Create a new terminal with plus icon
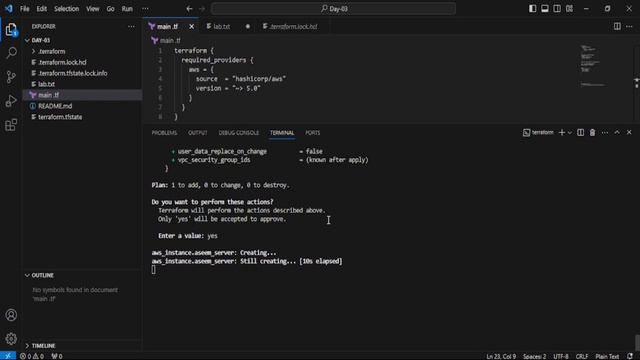Viewport: 640px width, 360px height. (562, 133)
